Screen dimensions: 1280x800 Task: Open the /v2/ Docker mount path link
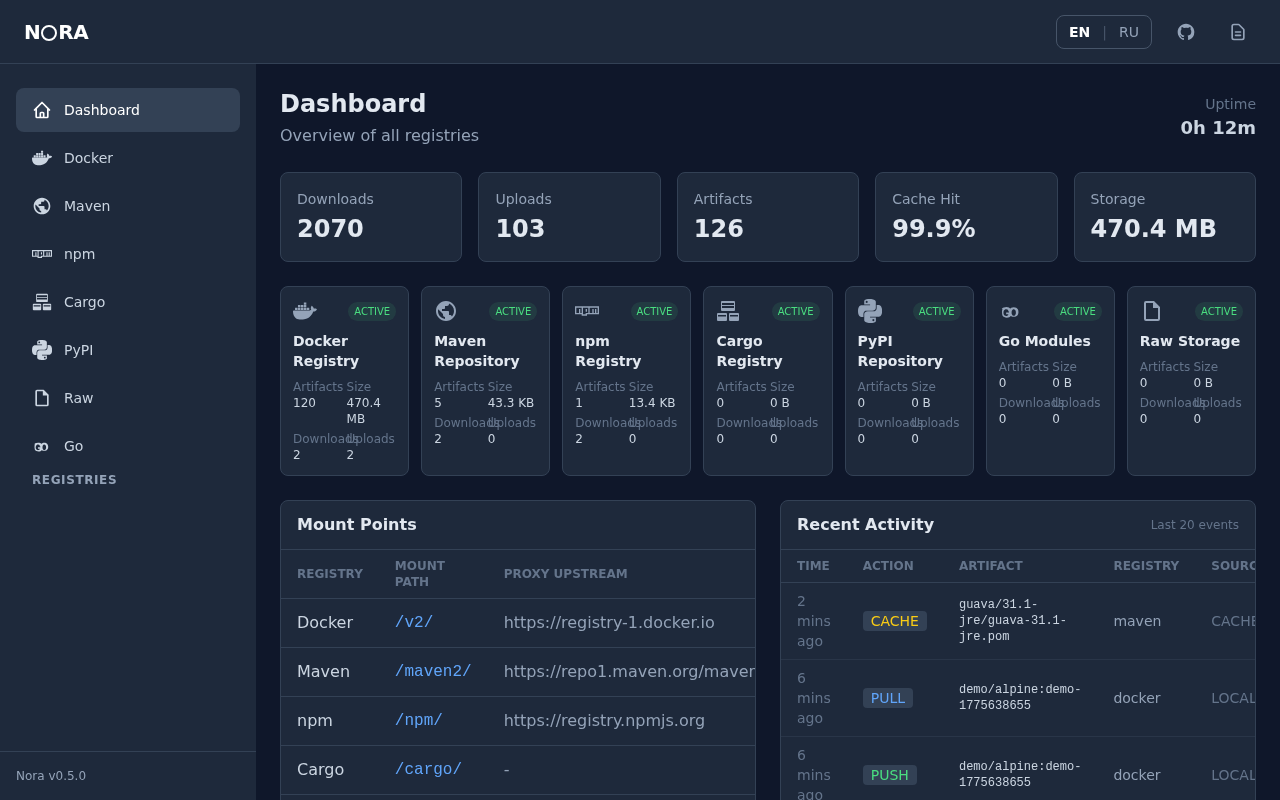(x=414, y=622)
